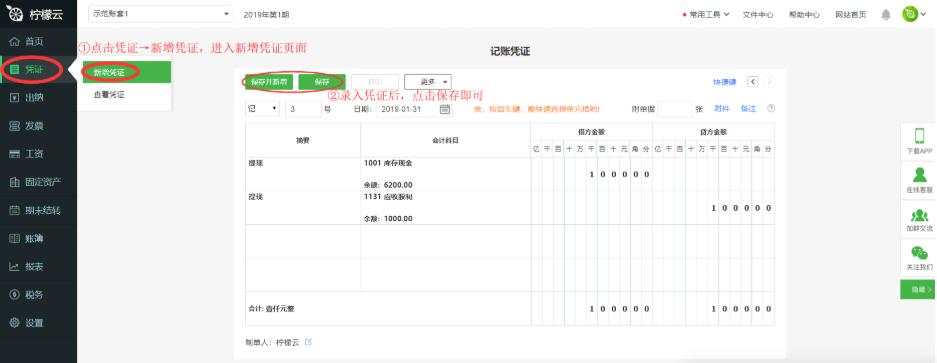This screenshot has width=937, height=363.
Task: Select the 1131 应收股利 account cell
Action: [x=445, y=208]
